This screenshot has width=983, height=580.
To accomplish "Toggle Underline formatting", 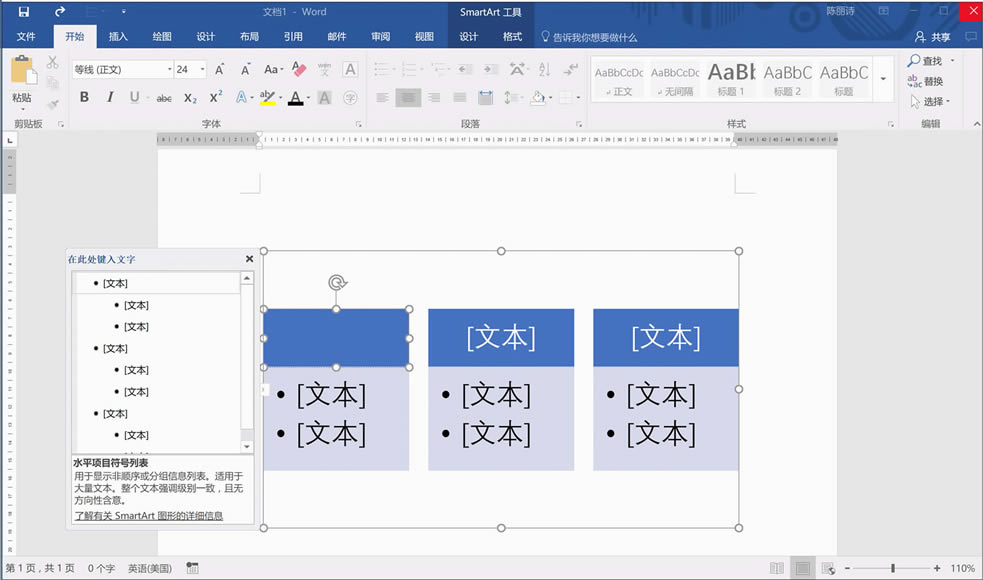I will click(x=134, y=97).
